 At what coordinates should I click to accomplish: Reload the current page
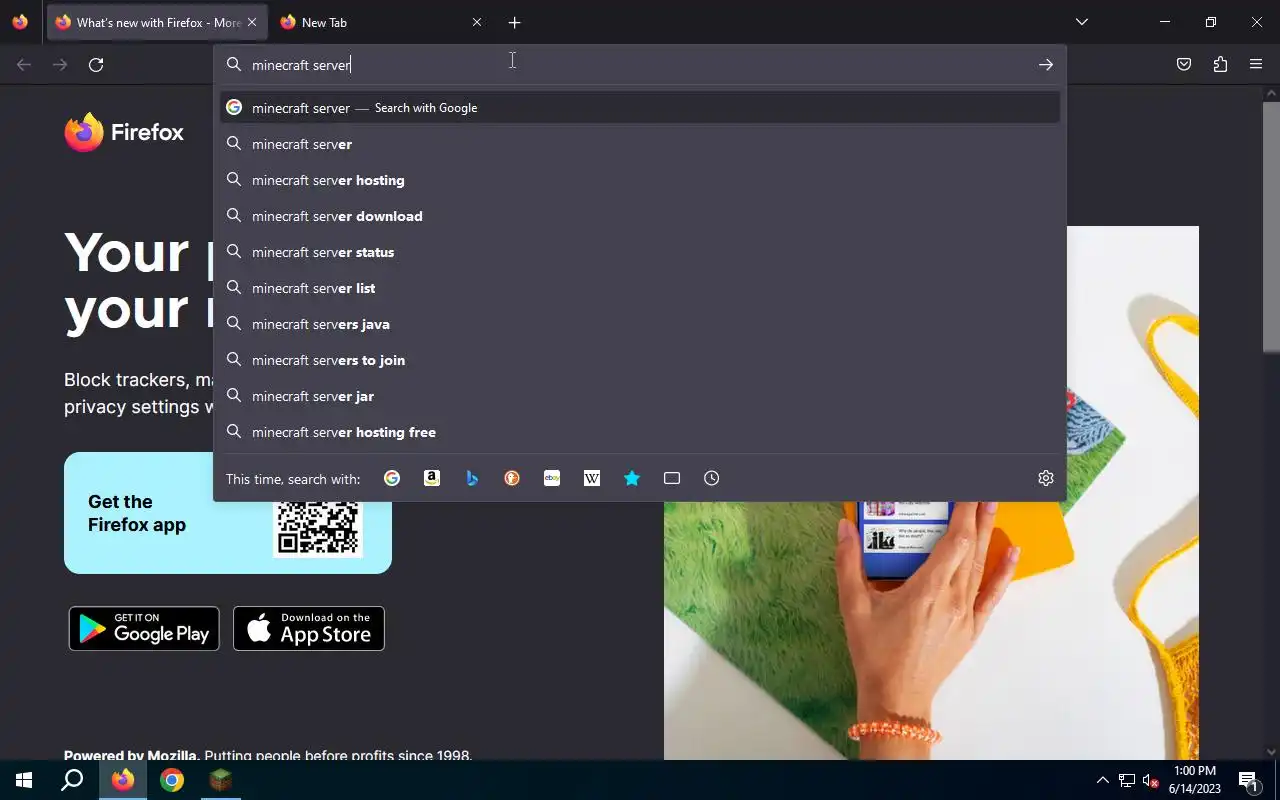[x=96, y=65]
